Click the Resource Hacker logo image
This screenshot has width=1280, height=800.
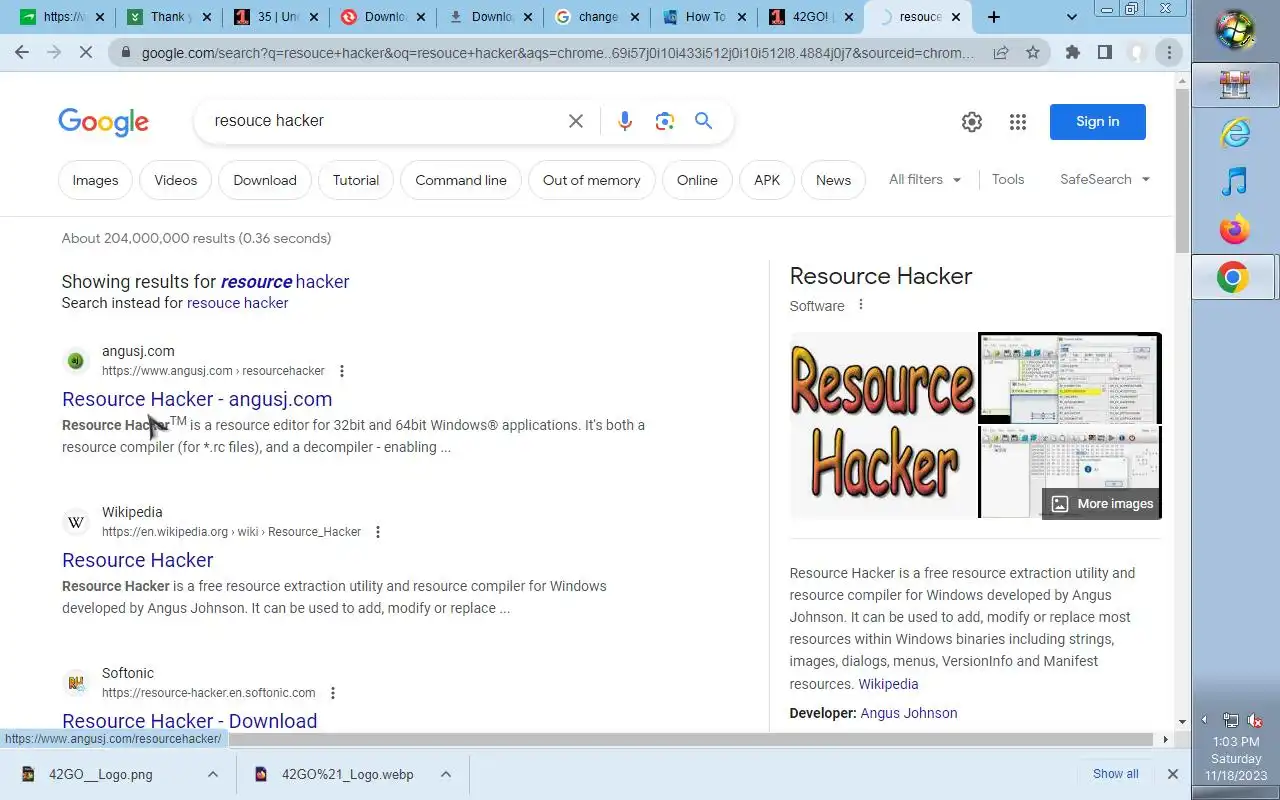(882, 425)
